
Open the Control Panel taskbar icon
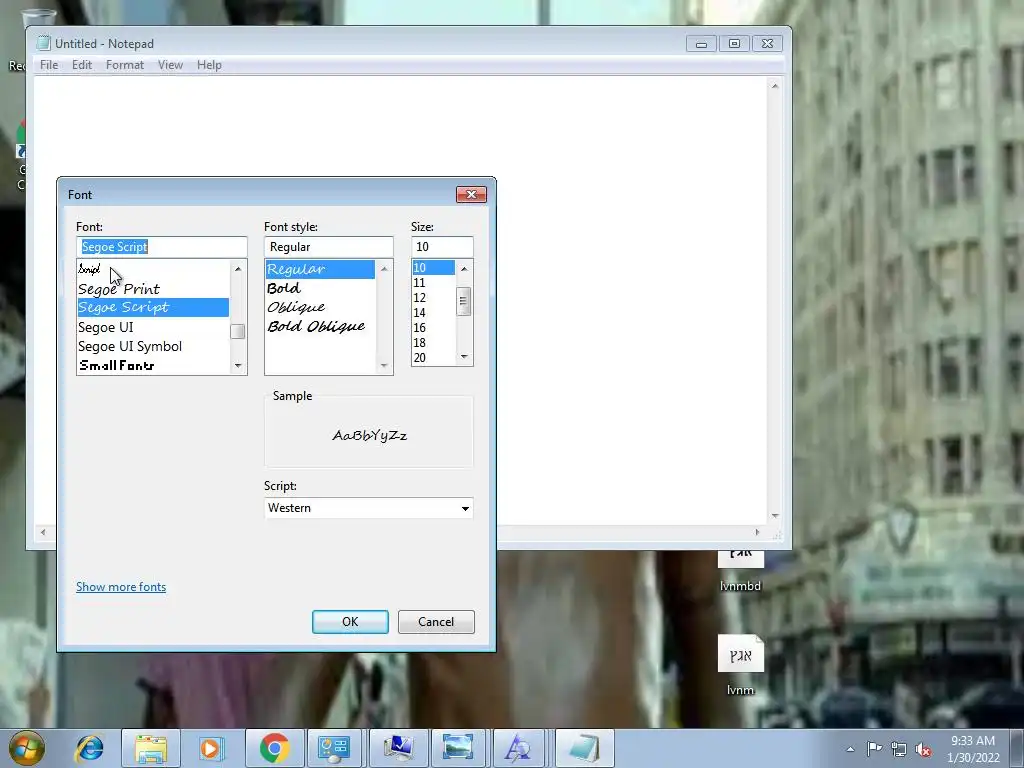click(334, 748)
